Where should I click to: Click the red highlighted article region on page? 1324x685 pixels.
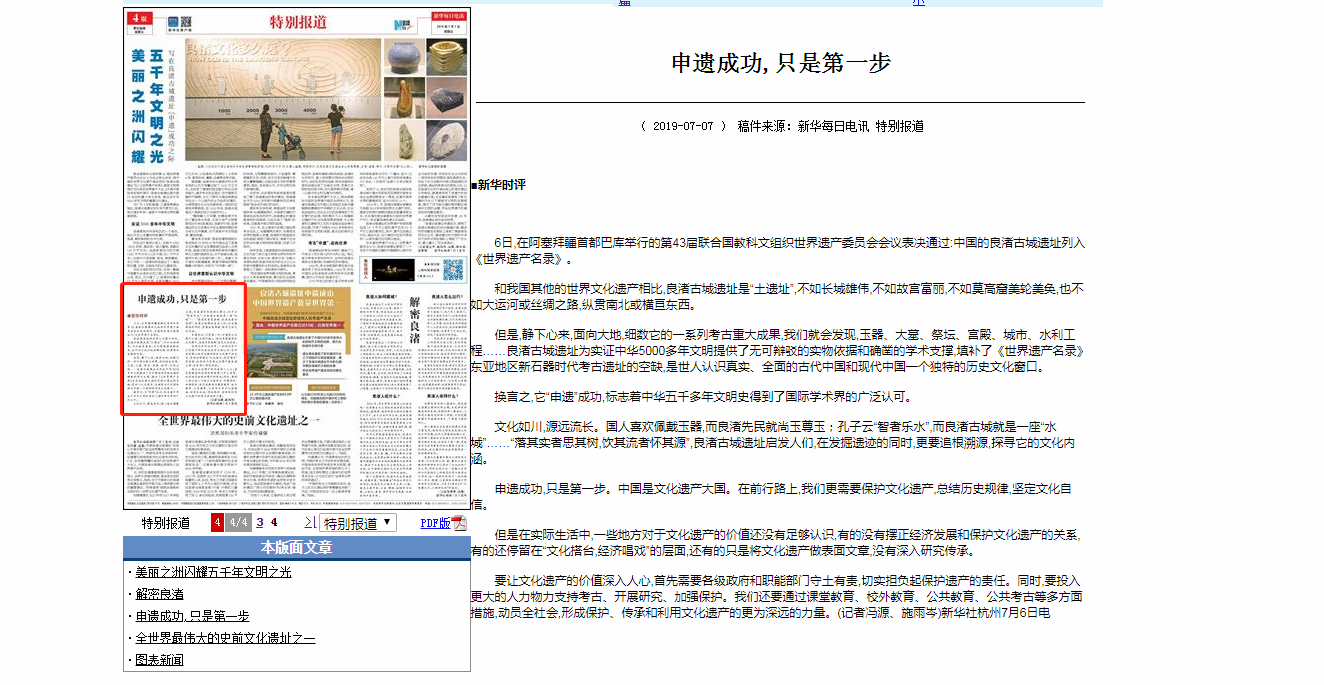pos(183,348)
